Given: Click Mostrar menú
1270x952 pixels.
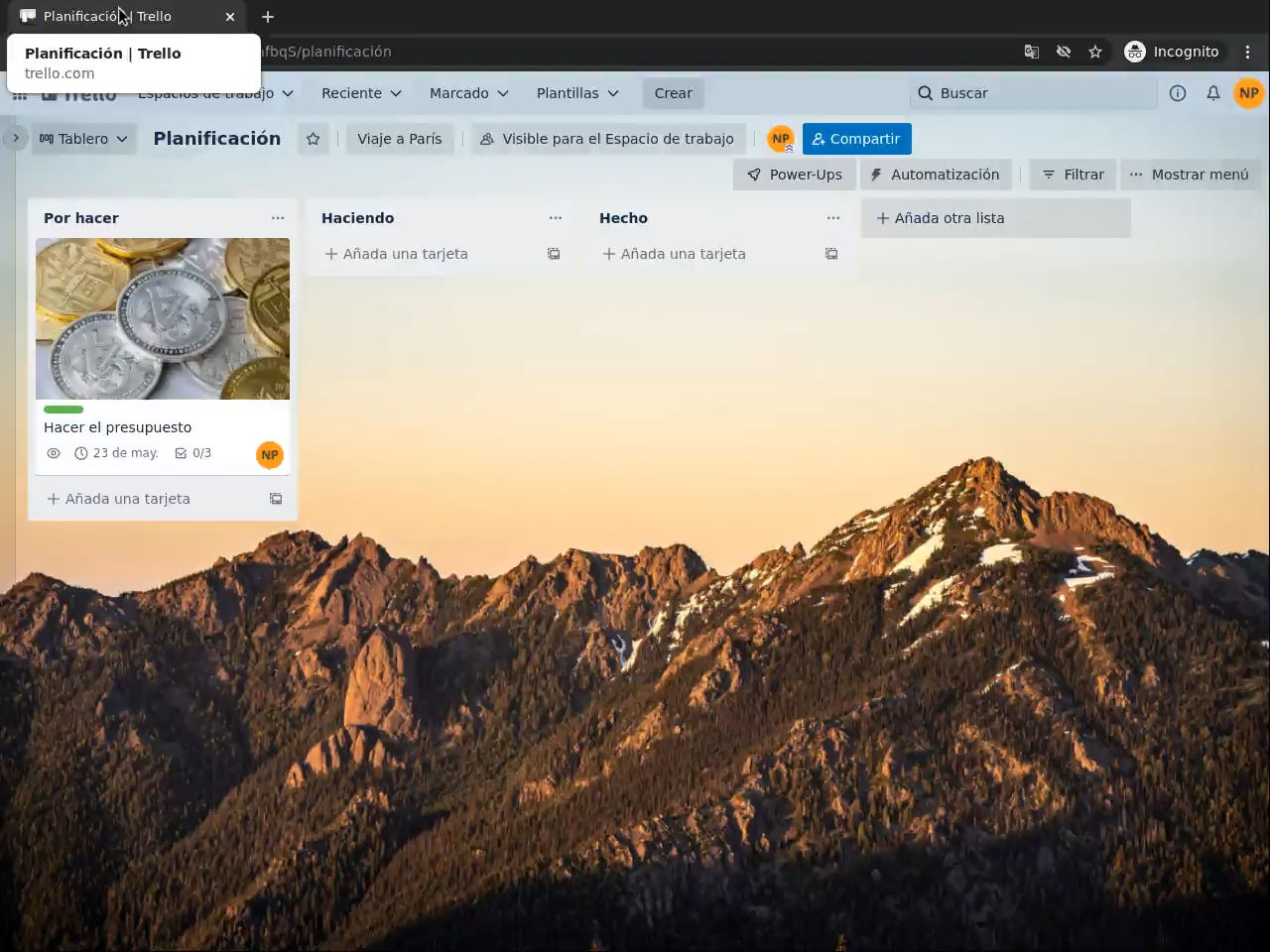Looking at the screenshot, I should [x=1190, y=175].
